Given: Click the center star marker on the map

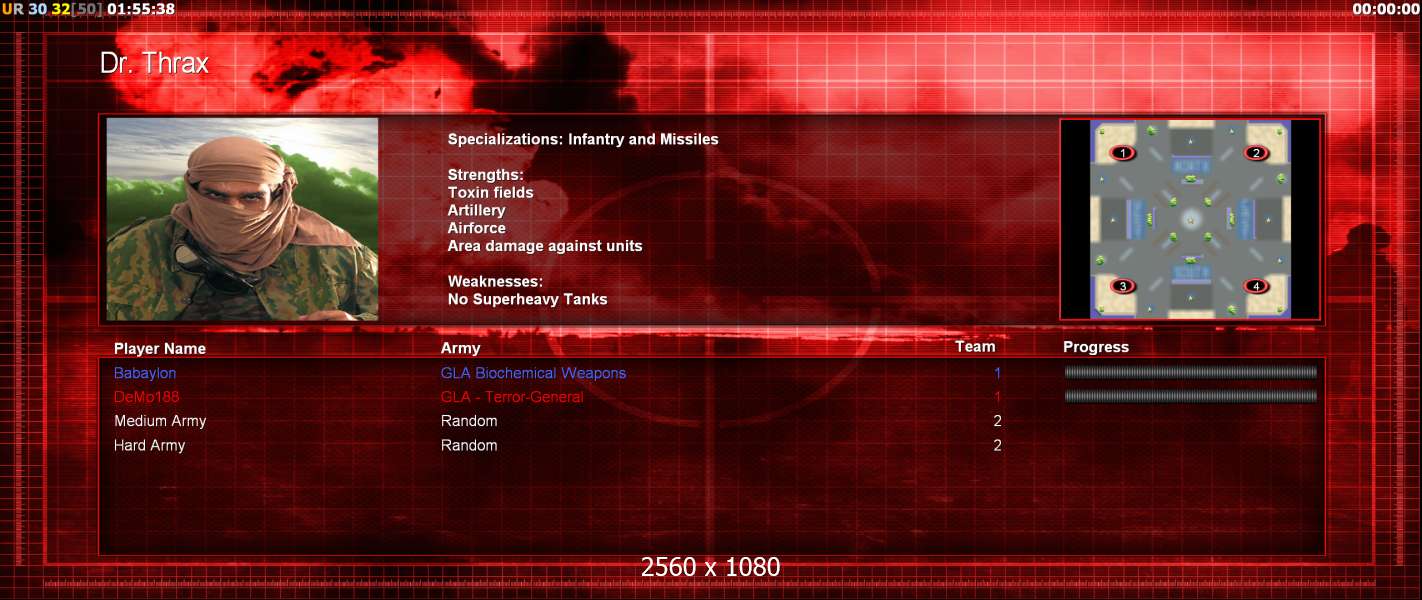Looking at the screenshot, I should point(1190,219).
